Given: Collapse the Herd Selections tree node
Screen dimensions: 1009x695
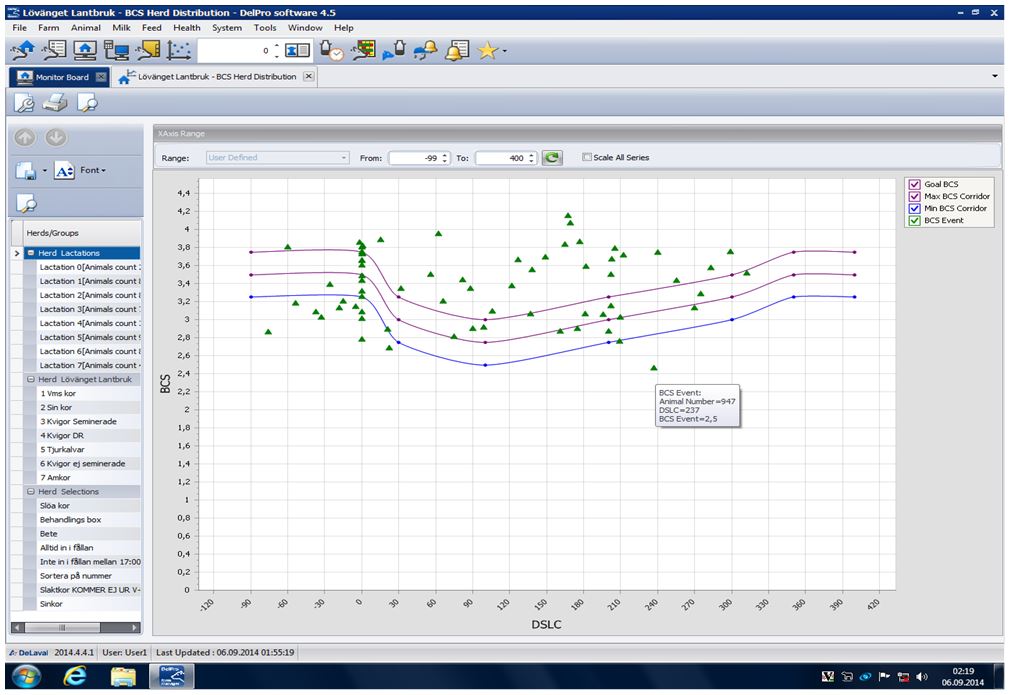Looking at the screenshot, I should pos(31,492).
